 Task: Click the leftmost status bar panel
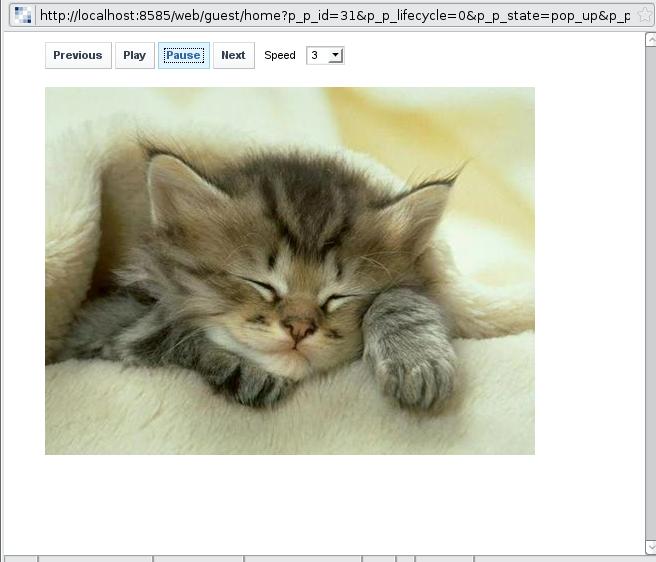click(20, 558)
